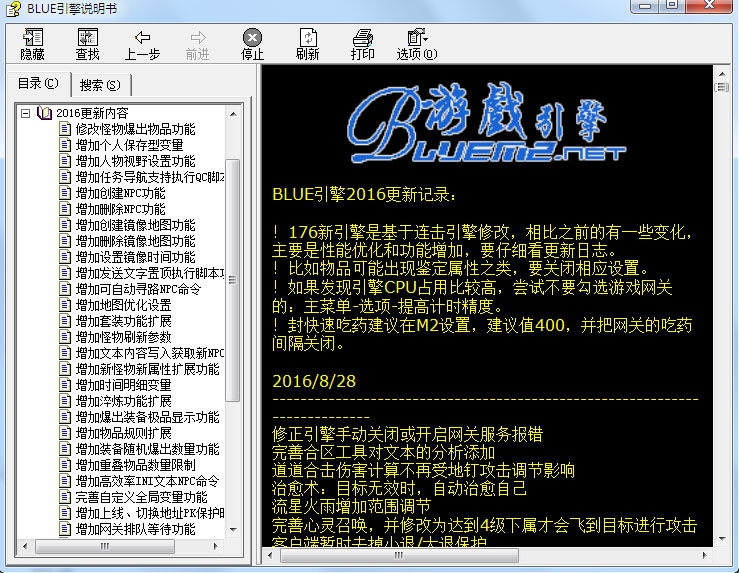The width and height of the screenshot is (739, 573).
Task: Open topic 增加创建NPC功能
Action: tap(121, 193)
